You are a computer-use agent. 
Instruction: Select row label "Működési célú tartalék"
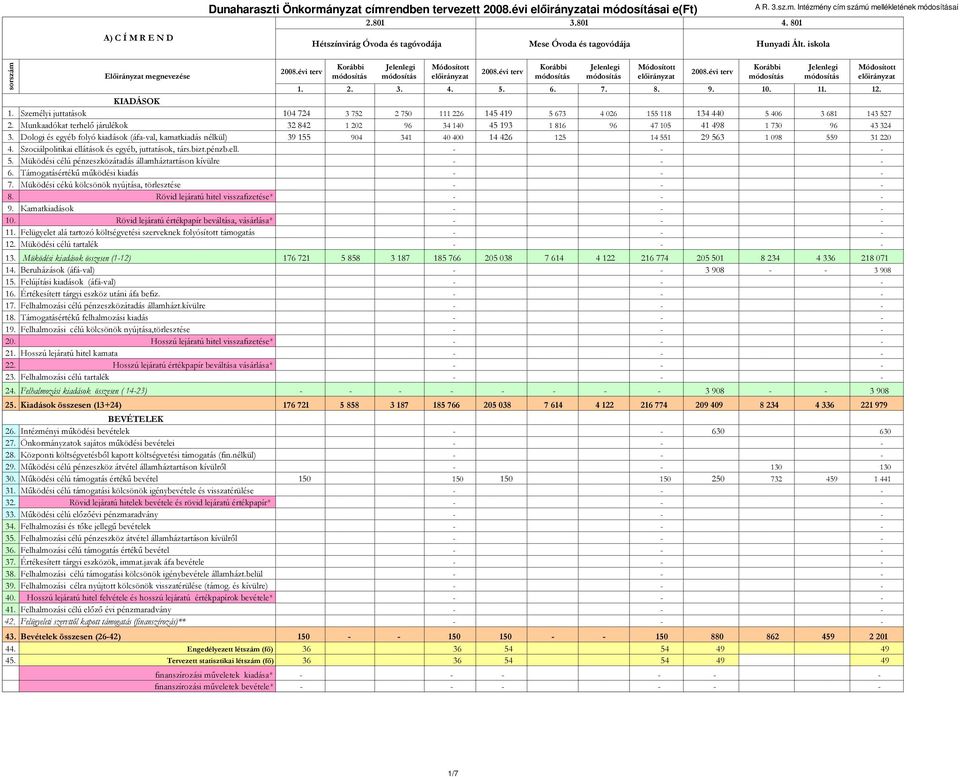[59, 244]
